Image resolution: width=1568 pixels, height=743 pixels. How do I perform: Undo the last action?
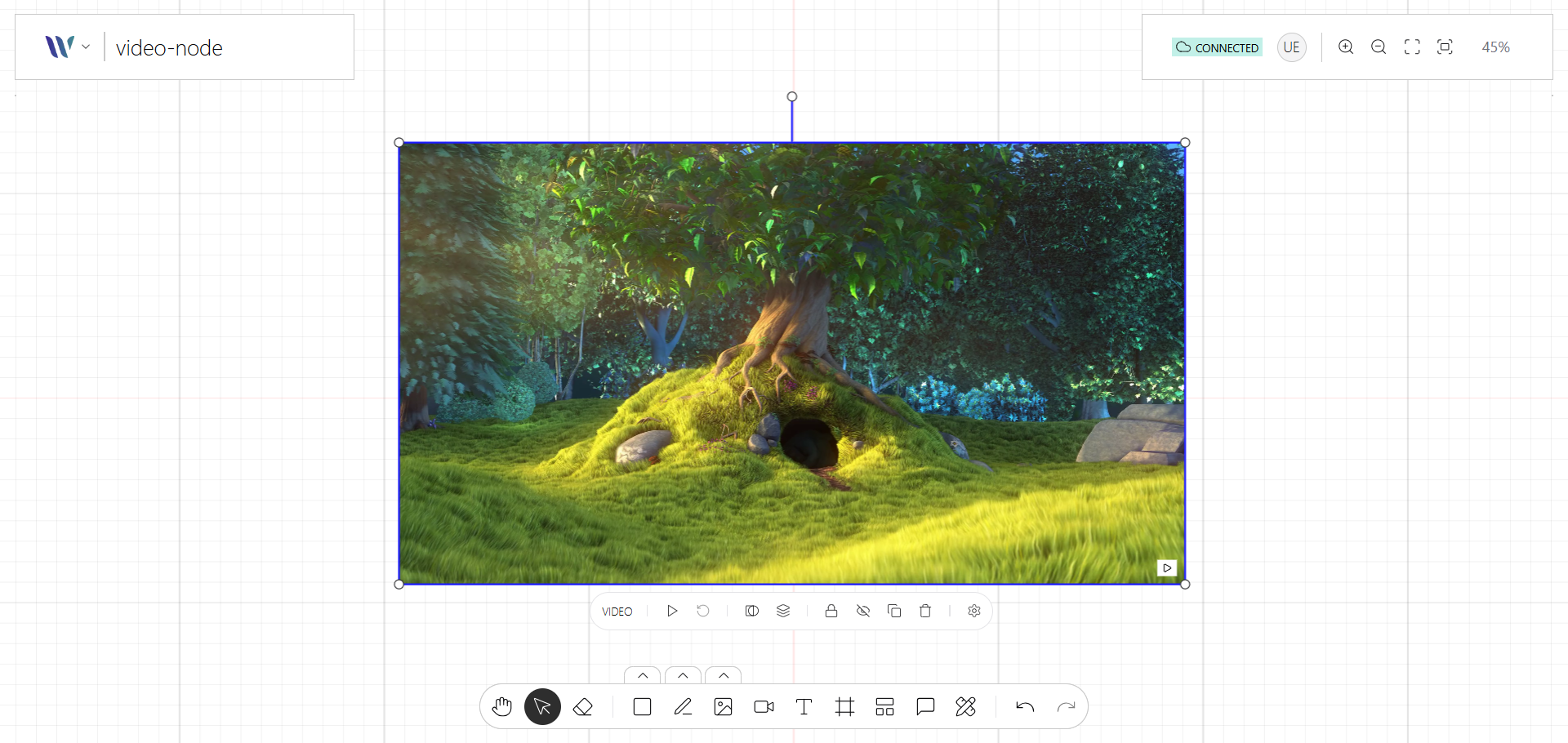tap(1026, 706)
